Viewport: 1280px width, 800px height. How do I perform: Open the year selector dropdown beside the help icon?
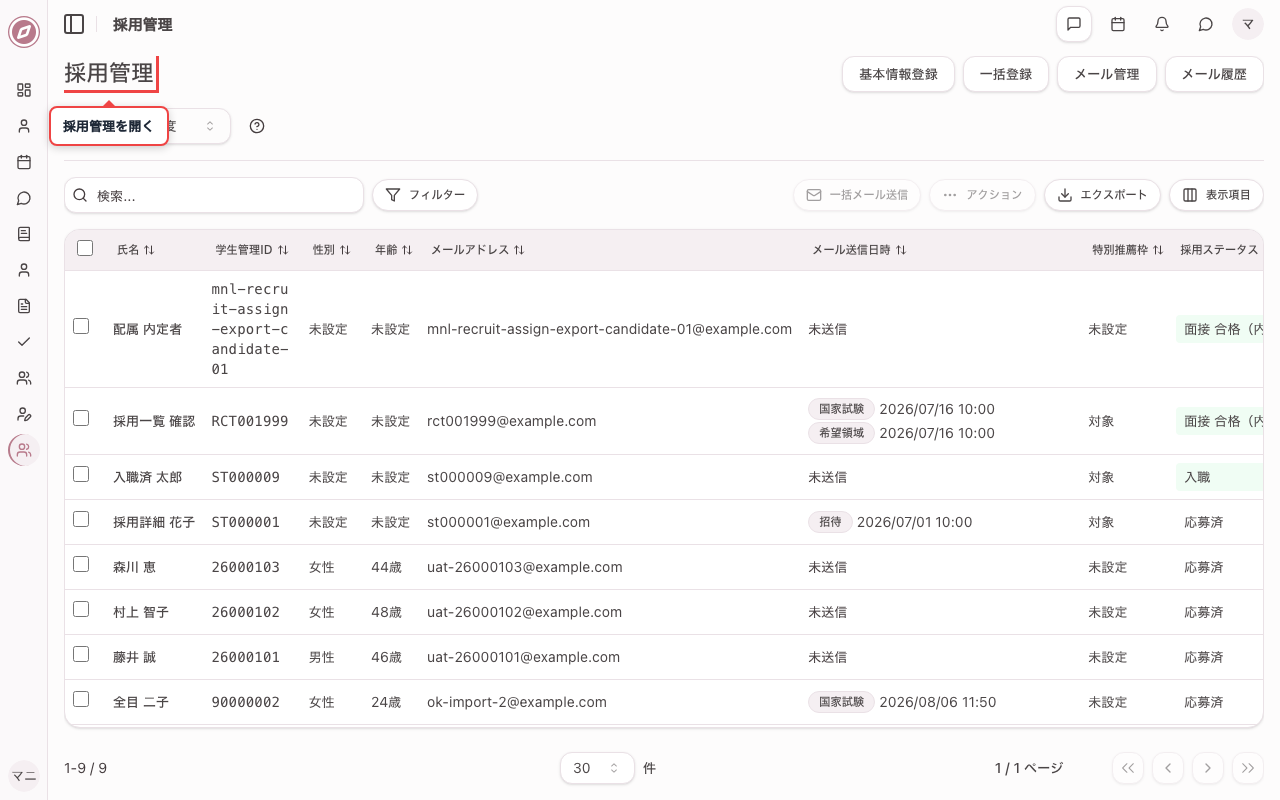click(199, 126)
